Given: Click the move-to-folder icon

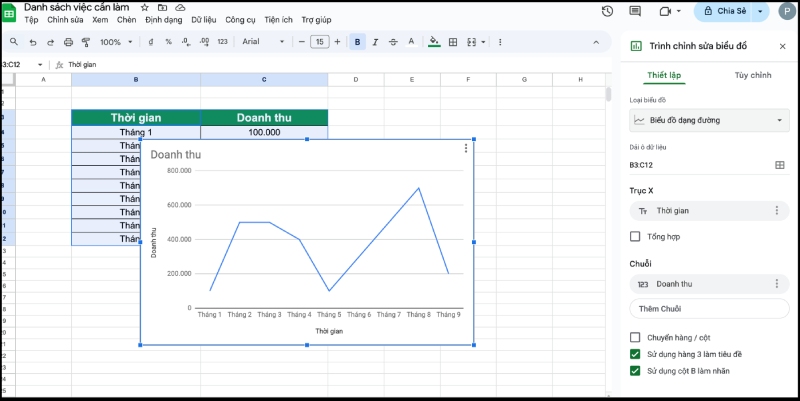Looking at the screenshot, I should point(162,8).
